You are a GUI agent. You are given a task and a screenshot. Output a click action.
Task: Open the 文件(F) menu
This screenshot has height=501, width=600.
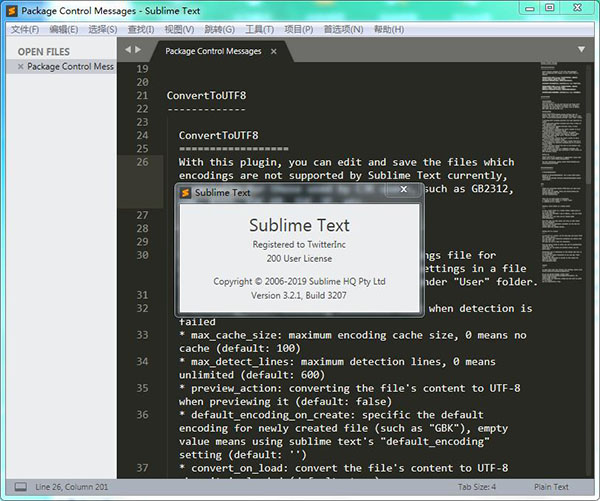tap(25, 29)
